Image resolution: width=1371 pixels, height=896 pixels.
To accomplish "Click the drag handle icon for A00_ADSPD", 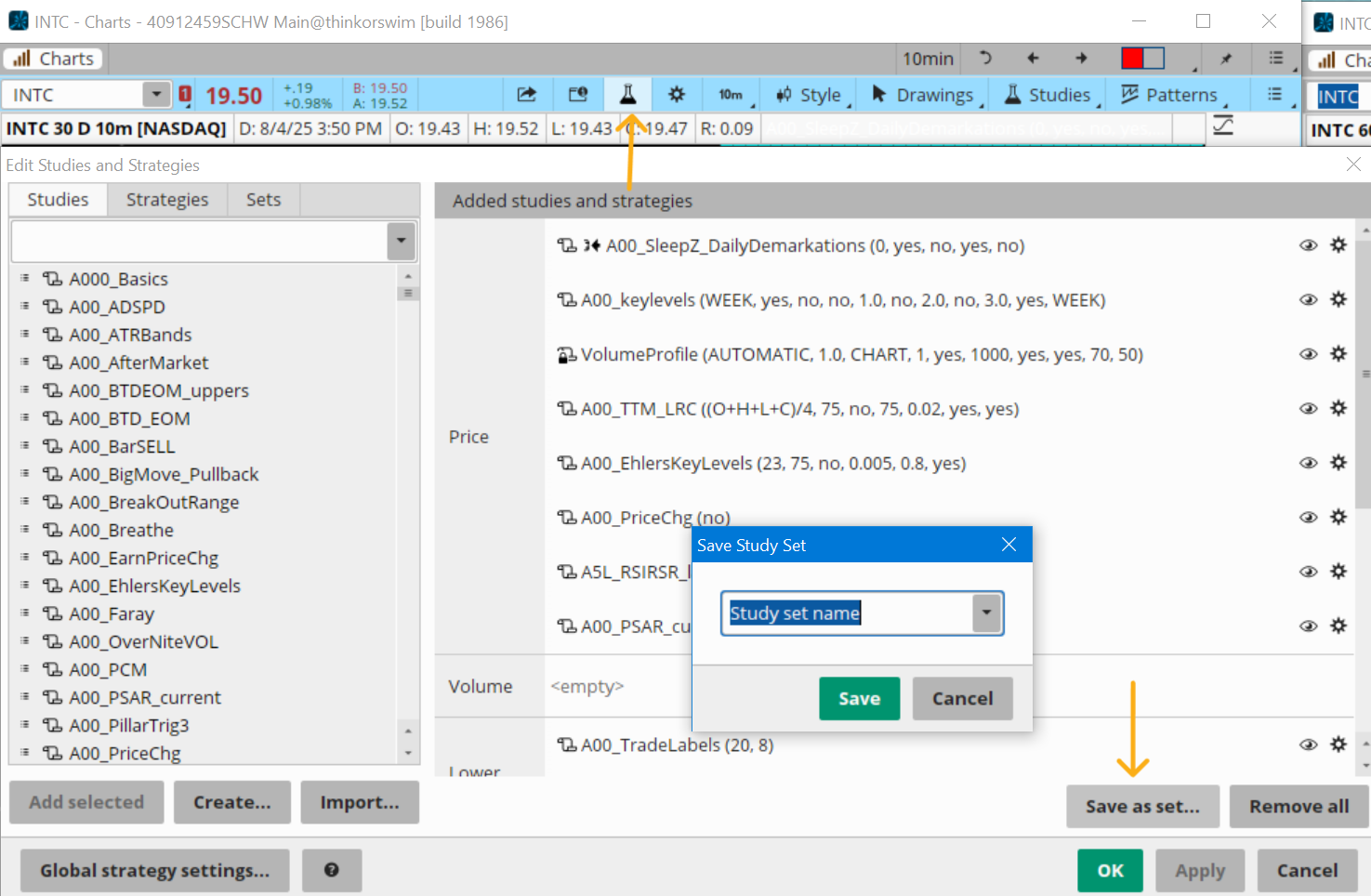I will pos(25,306).
